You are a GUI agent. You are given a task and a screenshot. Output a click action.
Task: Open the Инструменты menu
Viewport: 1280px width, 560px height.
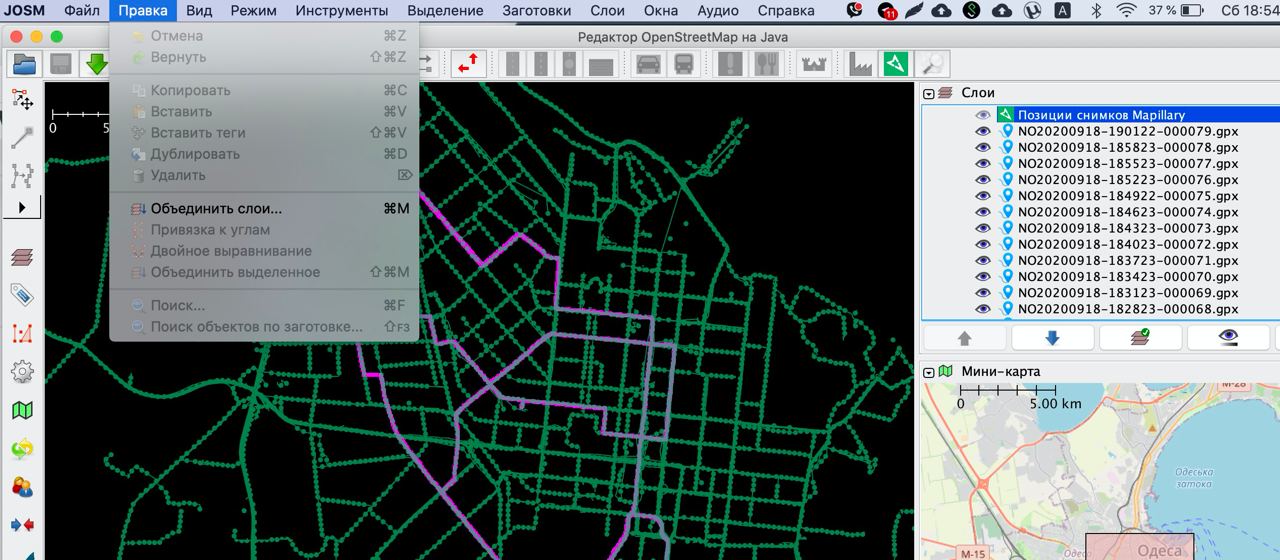click(x=342, y=11)
